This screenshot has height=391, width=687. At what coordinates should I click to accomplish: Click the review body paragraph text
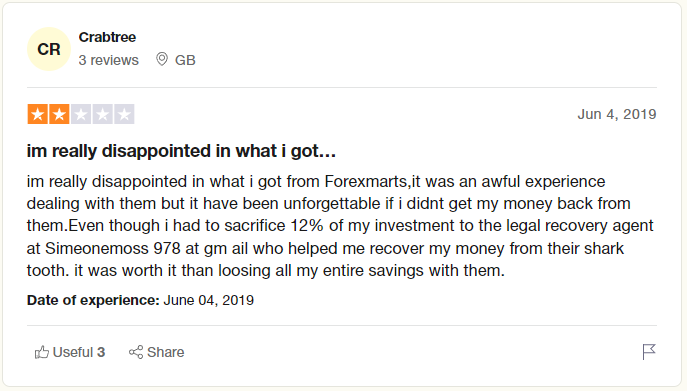click(340, 226)
